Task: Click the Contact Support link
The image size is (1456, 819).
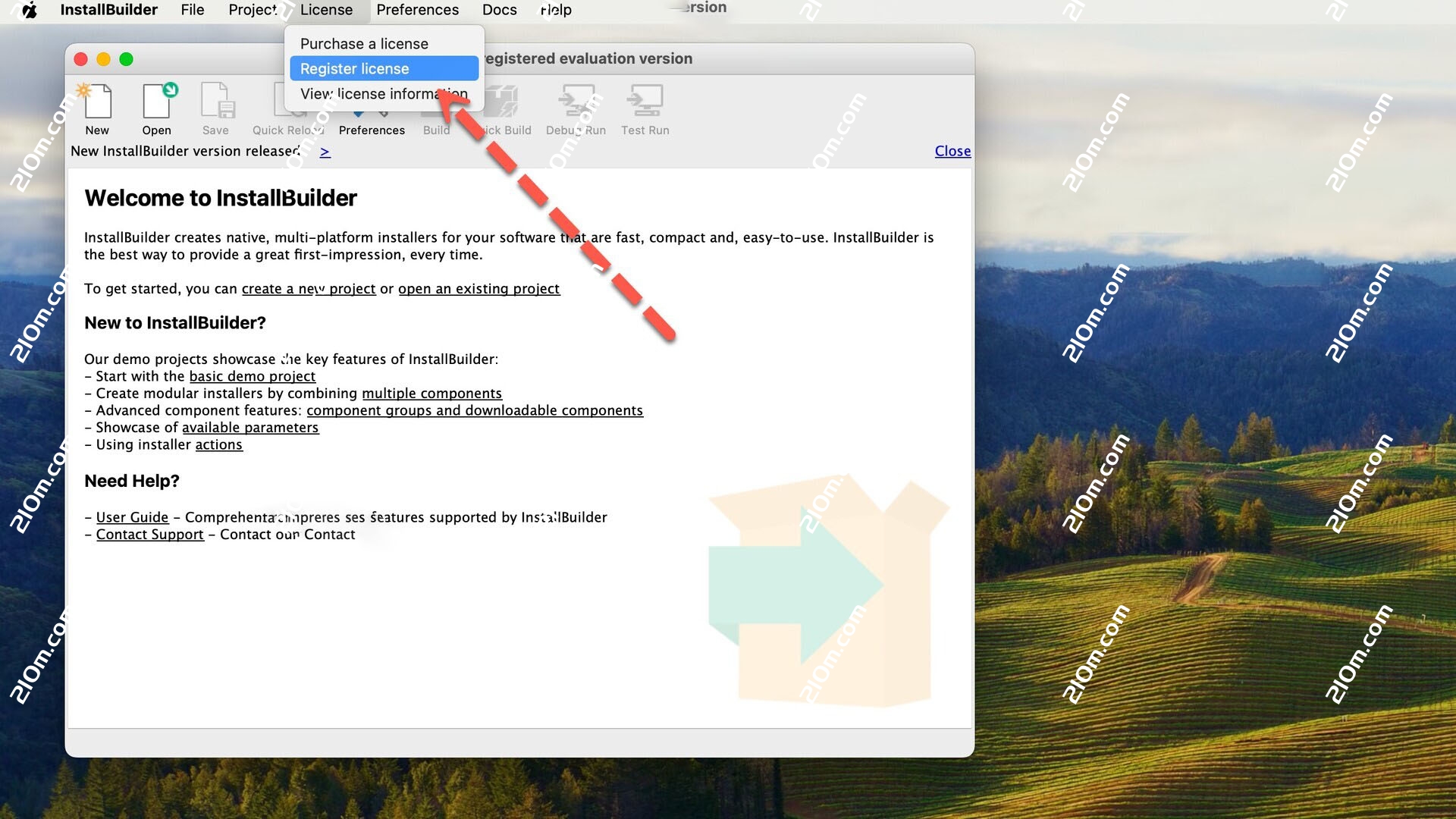Action: (150, 535)
